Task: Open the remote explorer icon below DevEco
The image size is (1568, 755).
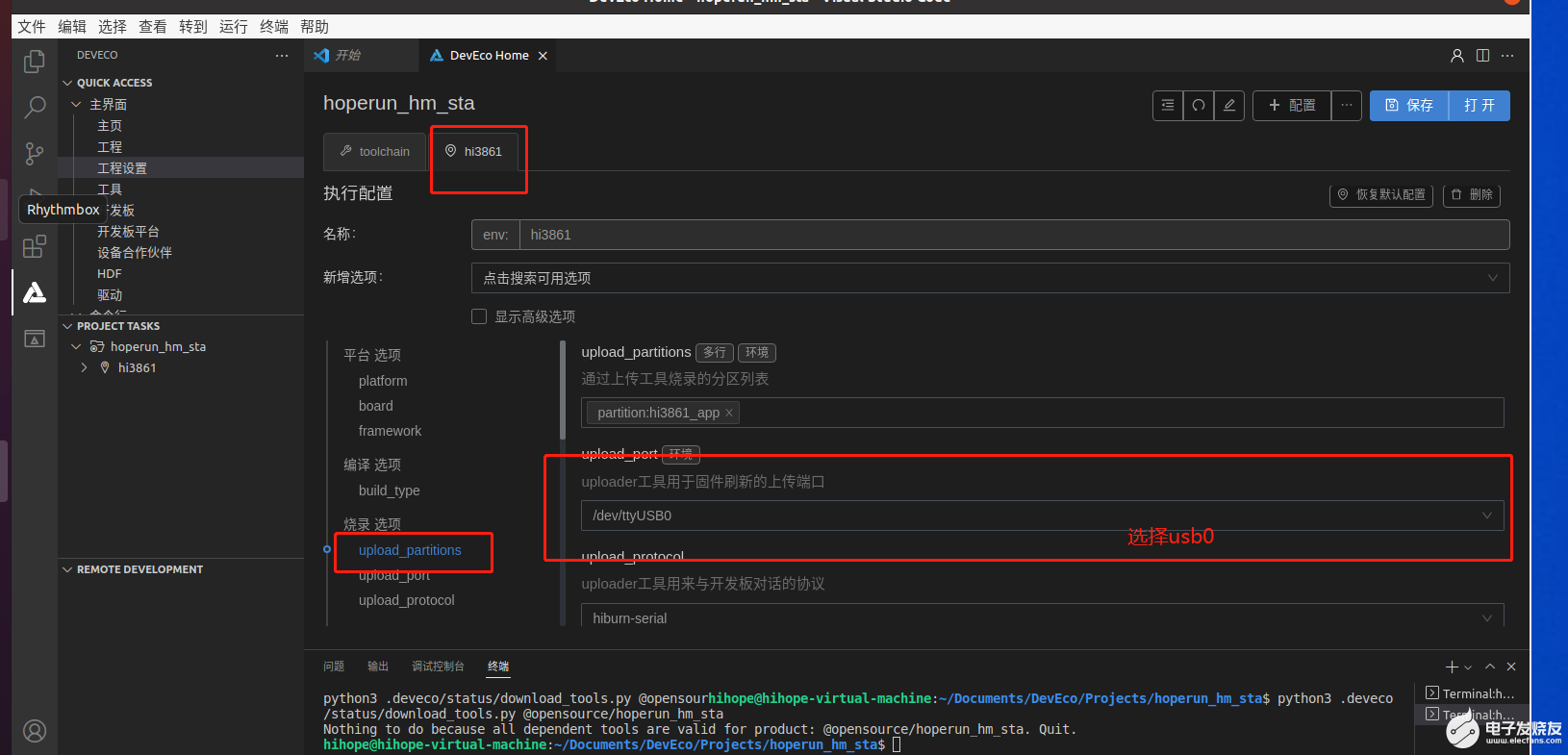Action: [x=35, y=339]
